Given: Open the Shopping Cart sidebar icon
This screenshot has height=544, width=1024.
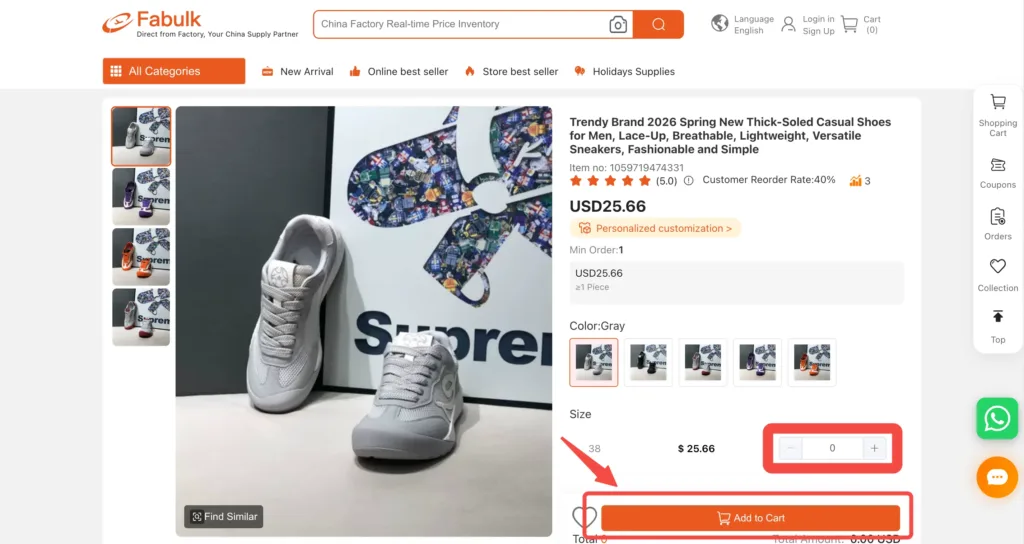Looking at the screenshot, I should tap(997, 116).
